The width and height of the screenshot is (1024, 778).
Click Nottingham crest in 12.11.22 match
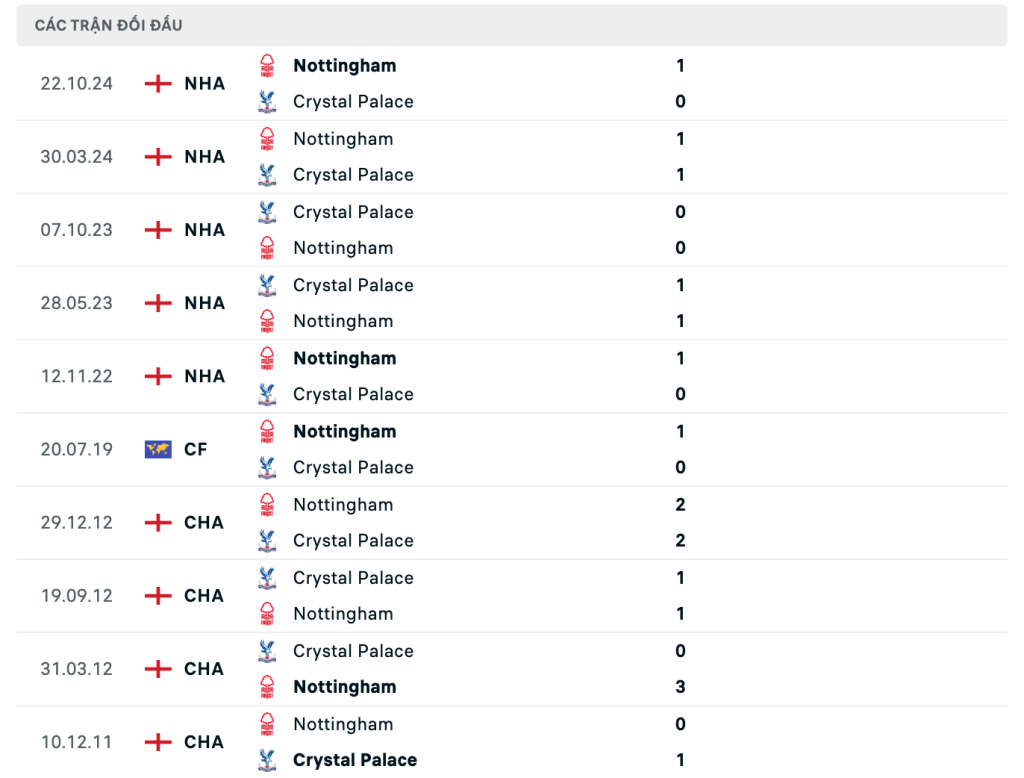click(x=267, y=359)
